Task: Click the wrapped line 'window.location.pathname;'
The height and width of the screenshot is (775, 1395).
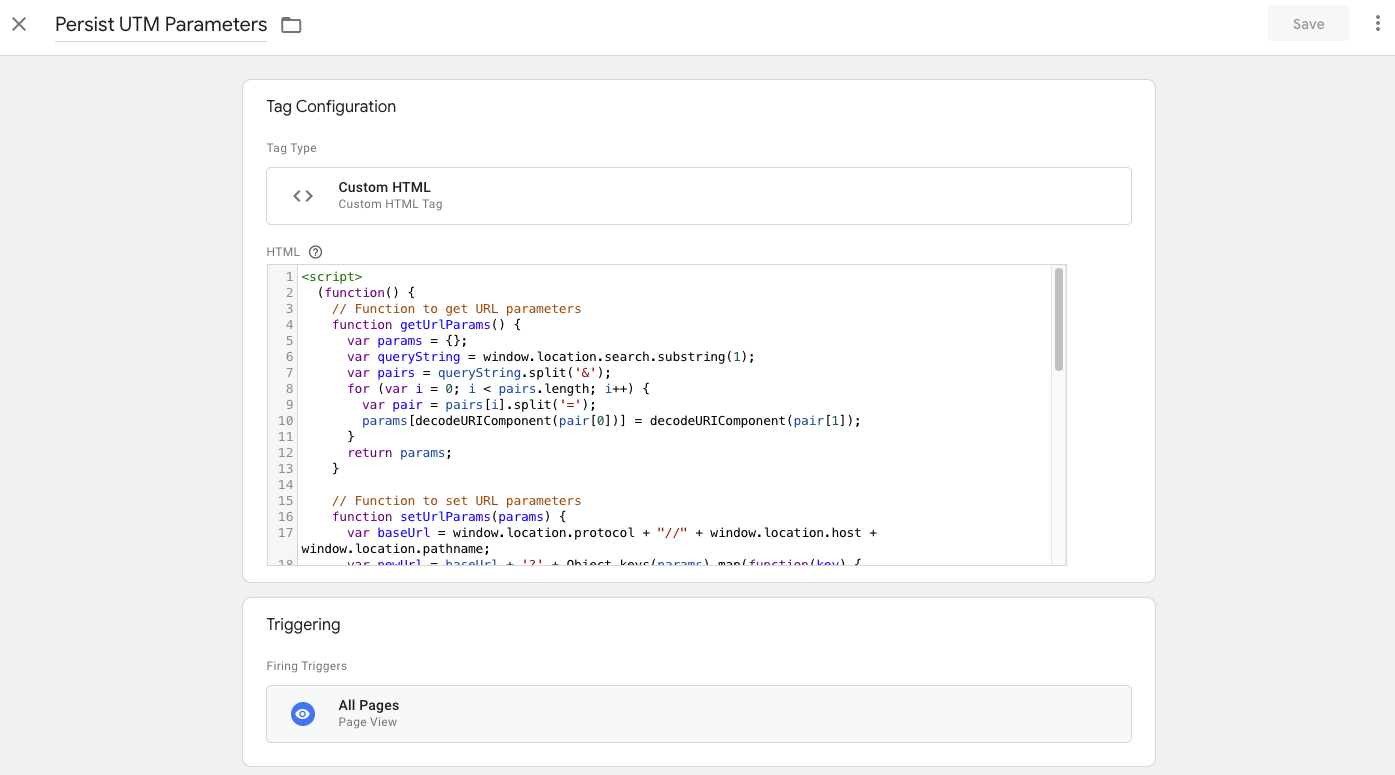Action: tap(395, 549)
